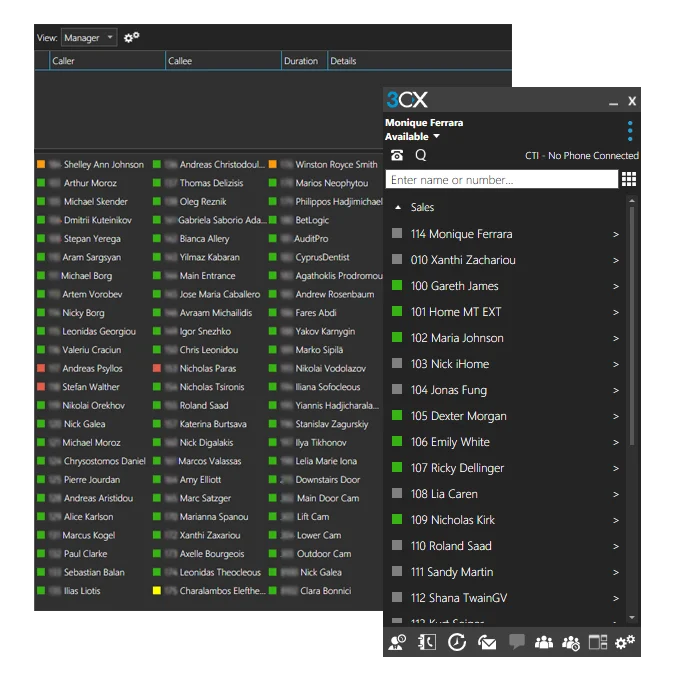Image resolution: width=679 pixels, height=677 pixels.
Task: Open the Chat speech bubble icon
Action: (517, 643)
